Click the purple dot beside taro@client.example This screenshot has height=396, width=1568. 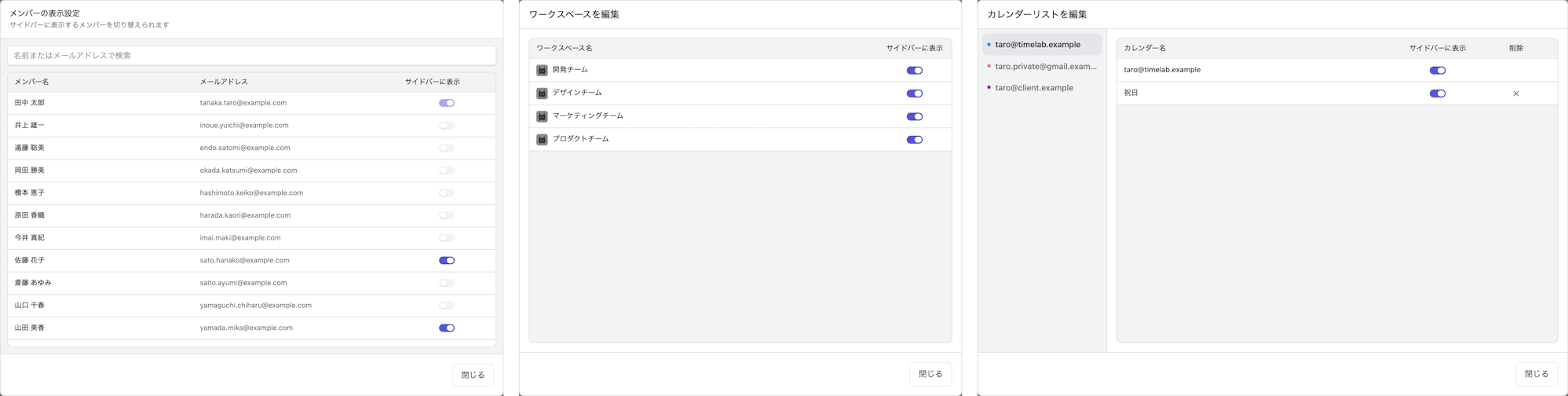pos(989,87)
